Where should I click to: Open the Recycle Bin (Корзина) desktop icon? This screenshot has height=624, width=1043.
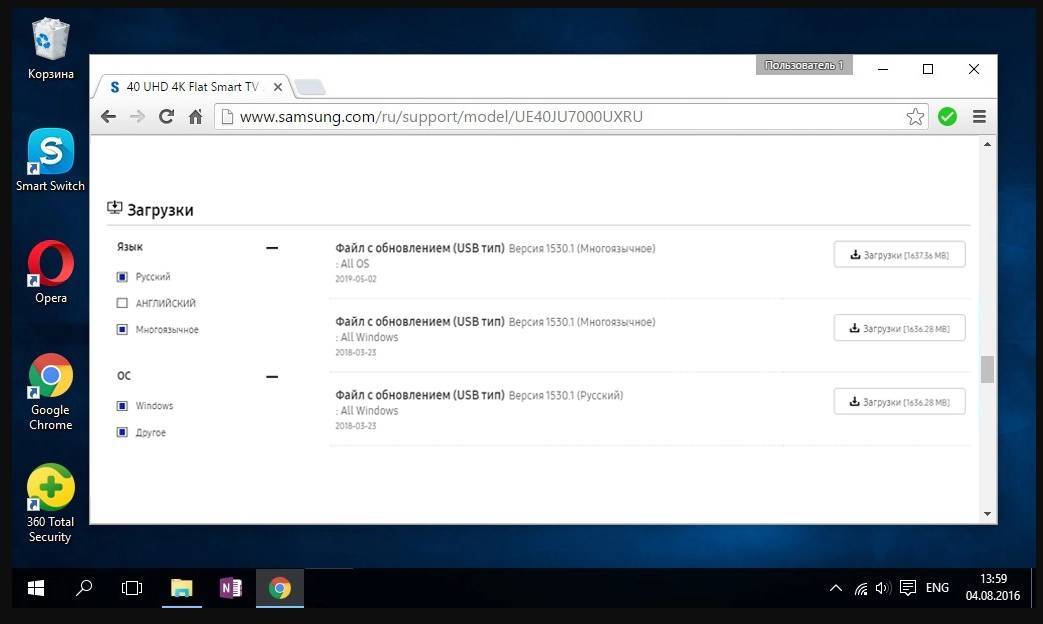pyautogui.click(x=50, y=49)
